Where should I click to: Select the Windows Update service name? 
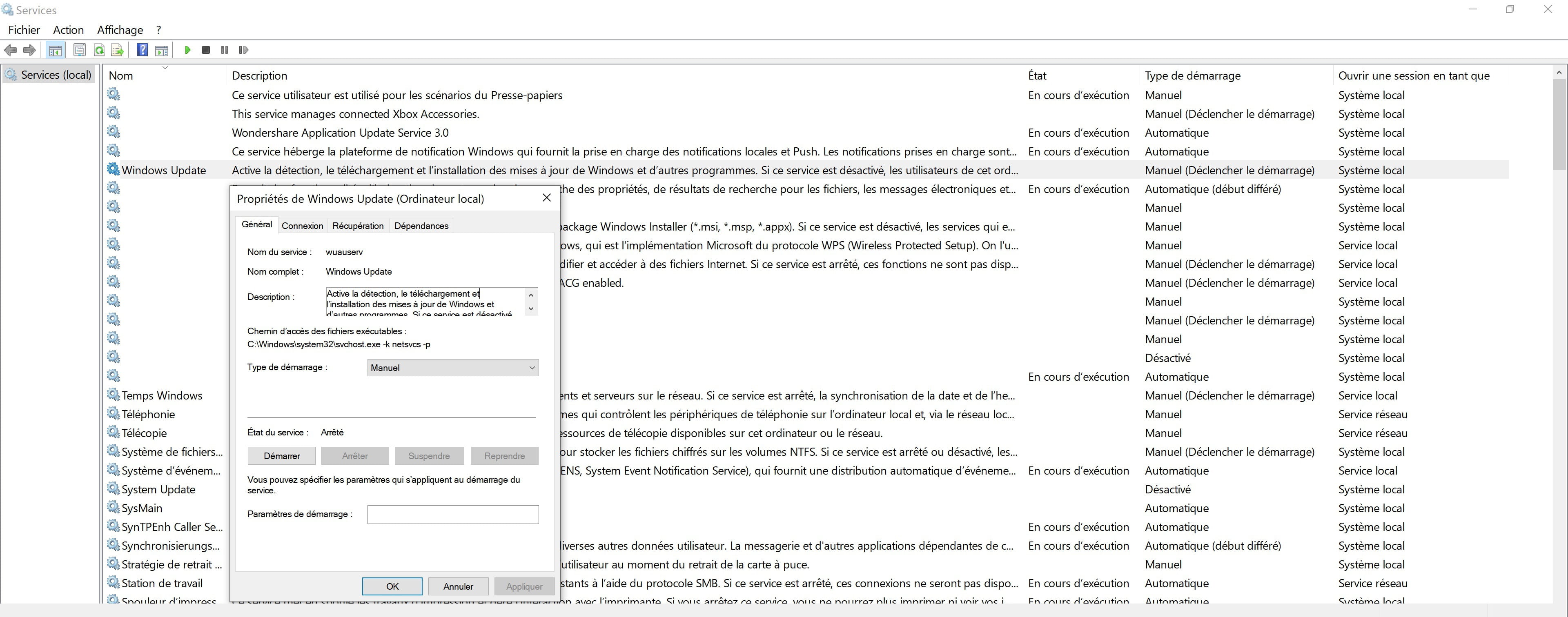tap(164, 171)
